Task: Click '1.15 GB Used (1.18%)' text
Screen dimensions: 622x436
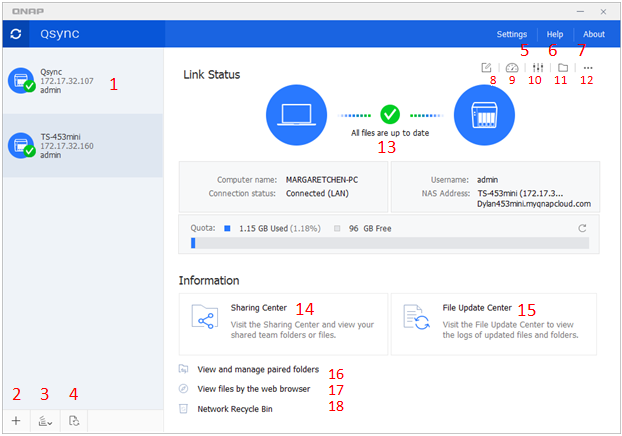Action: pos(280,229)
